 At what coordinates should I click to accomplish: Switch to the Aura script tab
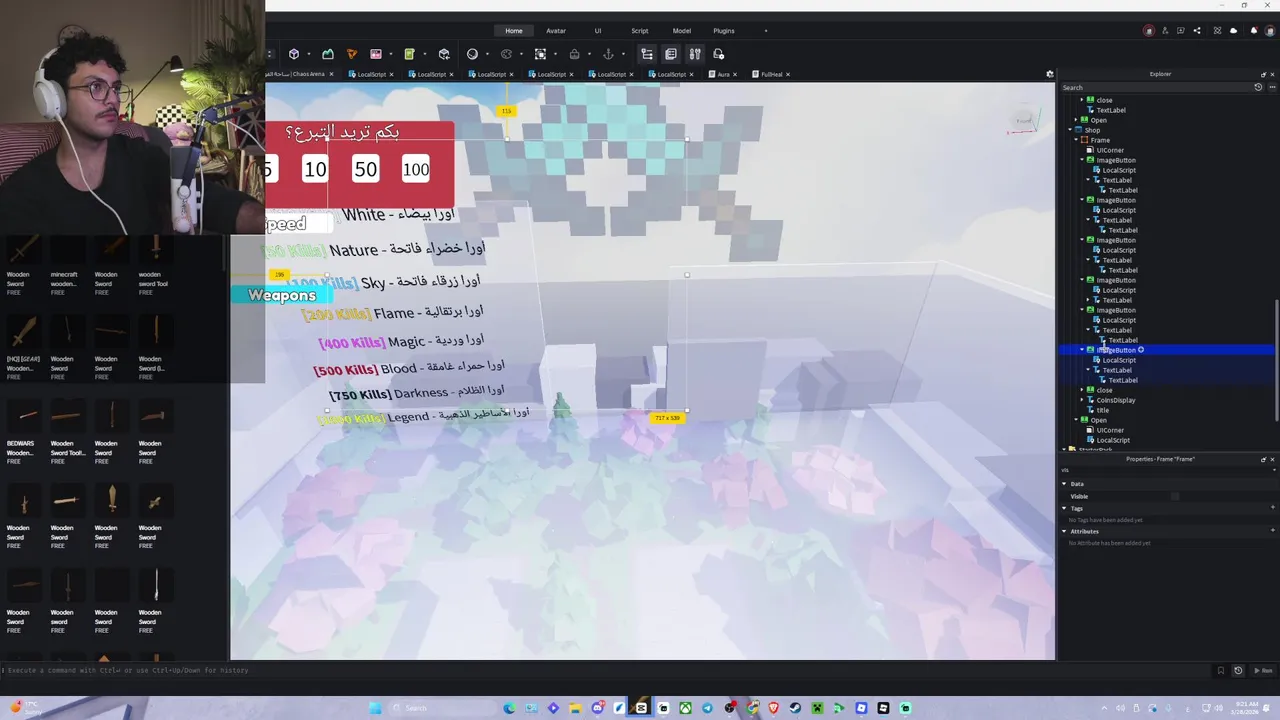[x=723, y=74]
